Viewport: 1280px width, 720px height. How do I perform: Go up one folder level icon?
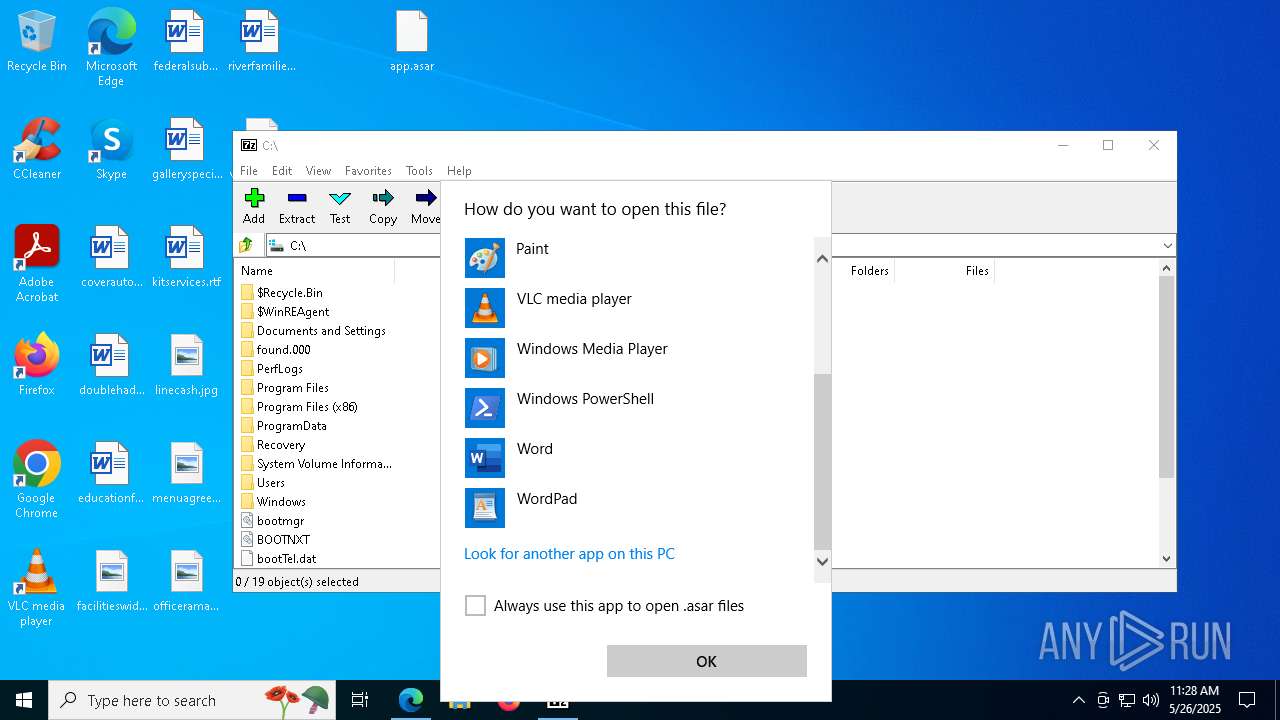(x=247, y=245)
